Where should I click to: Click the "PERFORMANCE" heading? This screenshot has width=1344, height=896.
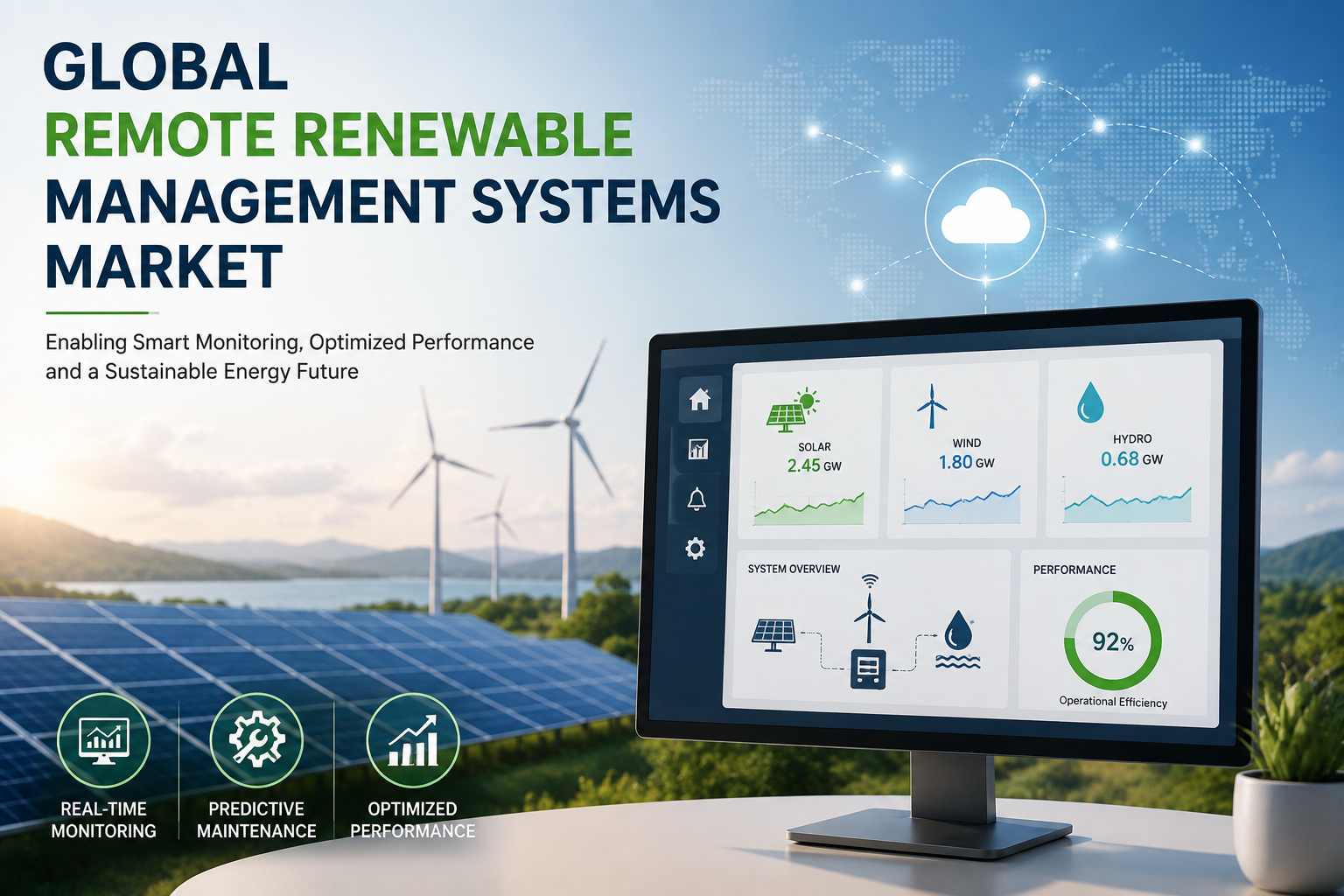1074,570
